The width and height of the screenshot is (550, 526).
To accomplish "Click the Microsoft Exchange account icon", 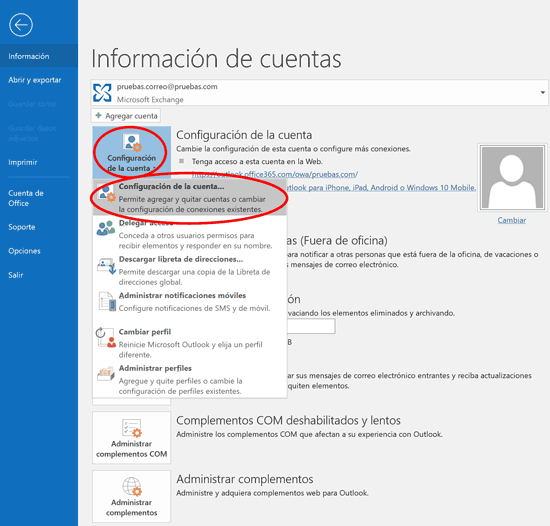I will point(102,93).
